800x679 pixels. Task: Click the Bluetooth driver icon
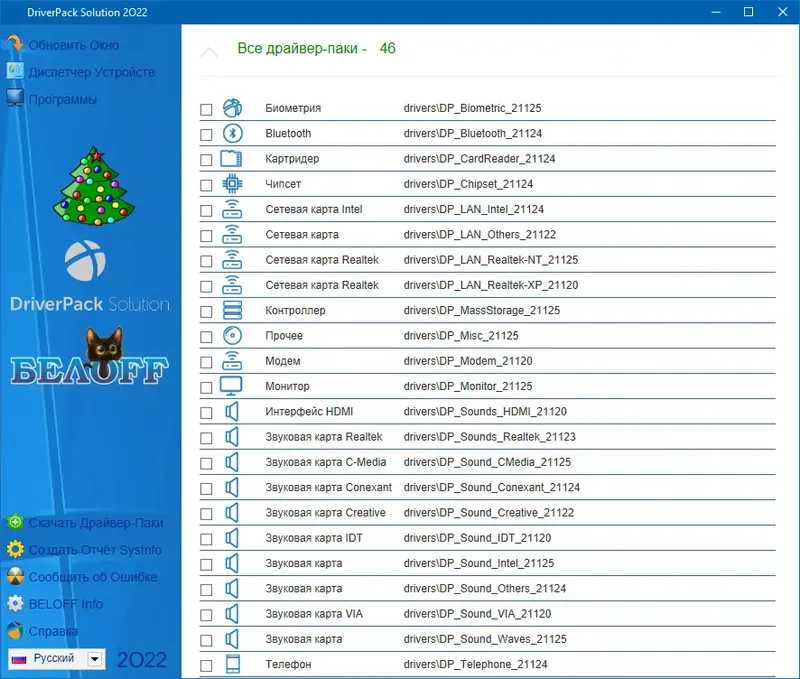pyautogui.click(x=233, y=133)
